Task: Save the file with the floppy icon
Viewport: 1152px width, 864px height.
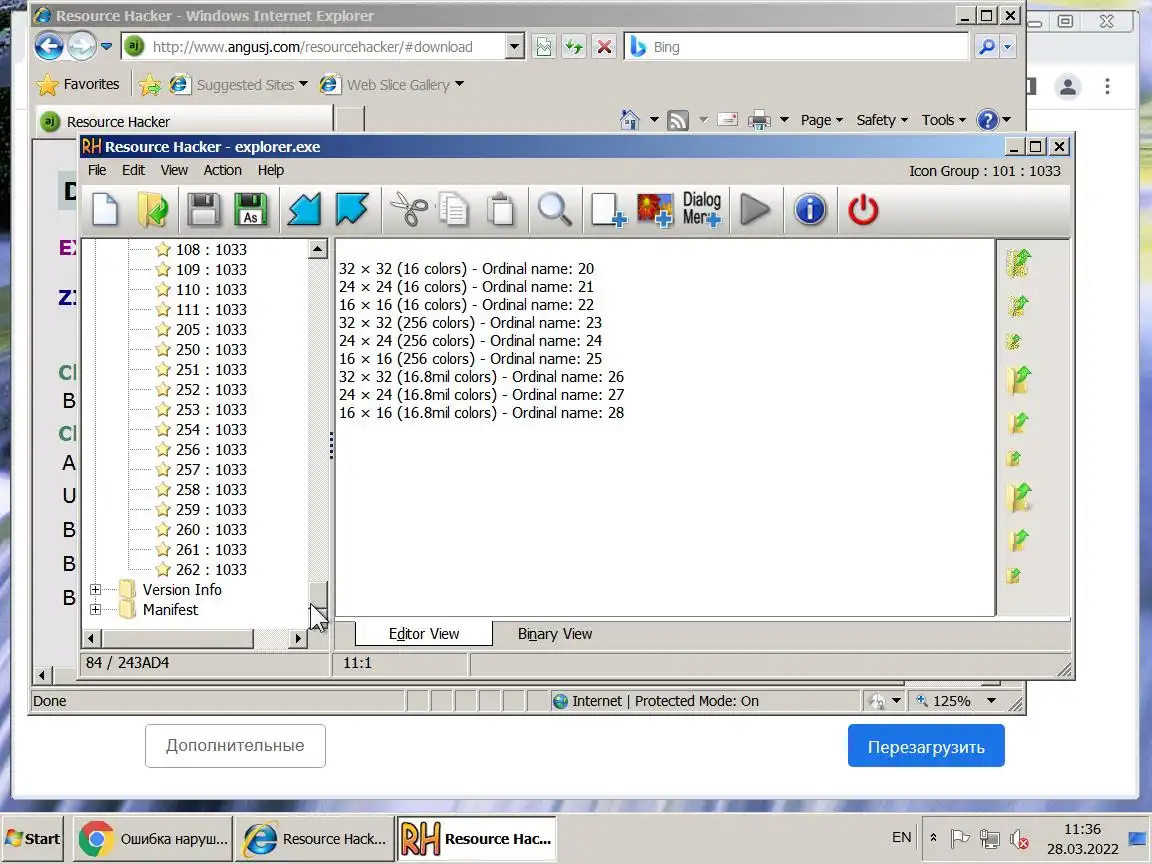Action: point(203,210)
